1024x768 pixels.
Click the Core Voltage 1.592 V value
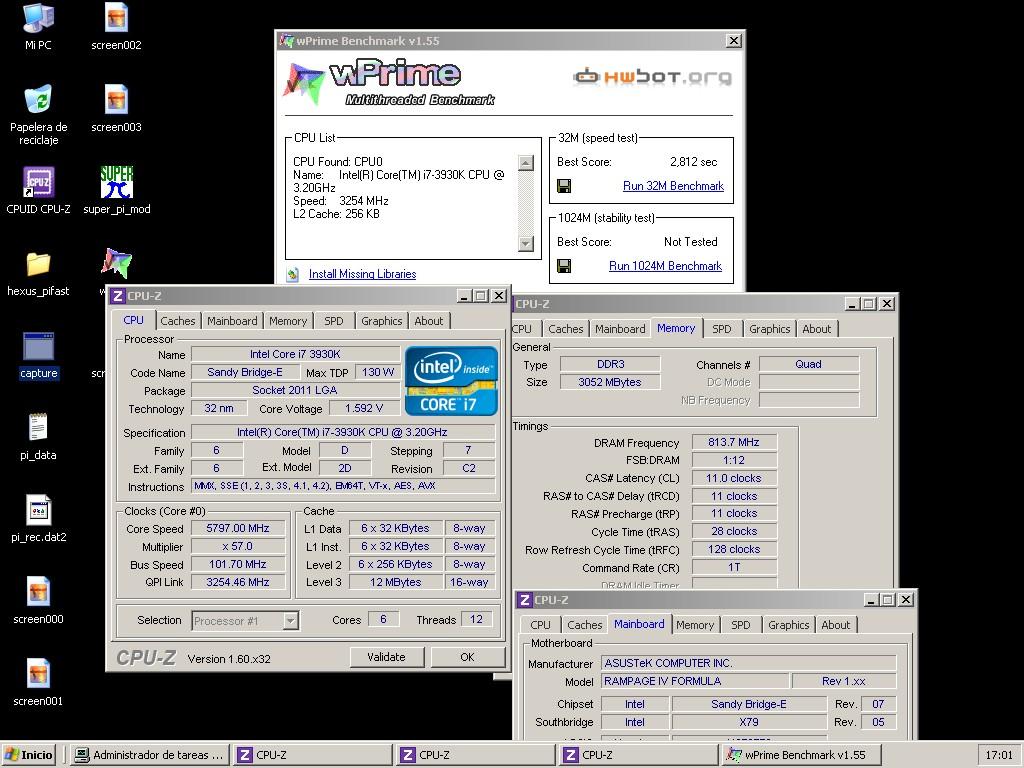[x=364, y=408]
